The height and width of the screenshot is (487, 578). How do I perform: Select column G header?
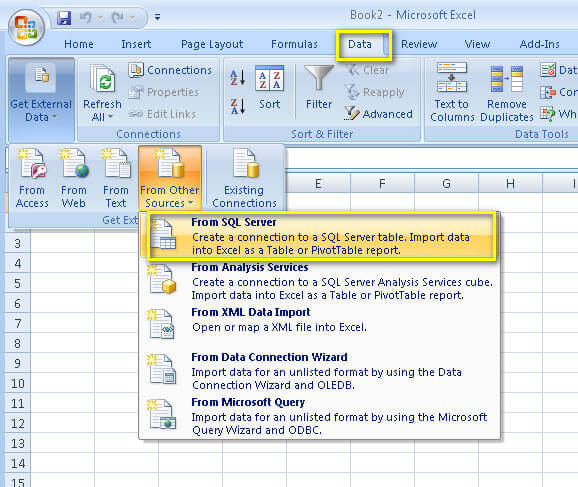446,183
